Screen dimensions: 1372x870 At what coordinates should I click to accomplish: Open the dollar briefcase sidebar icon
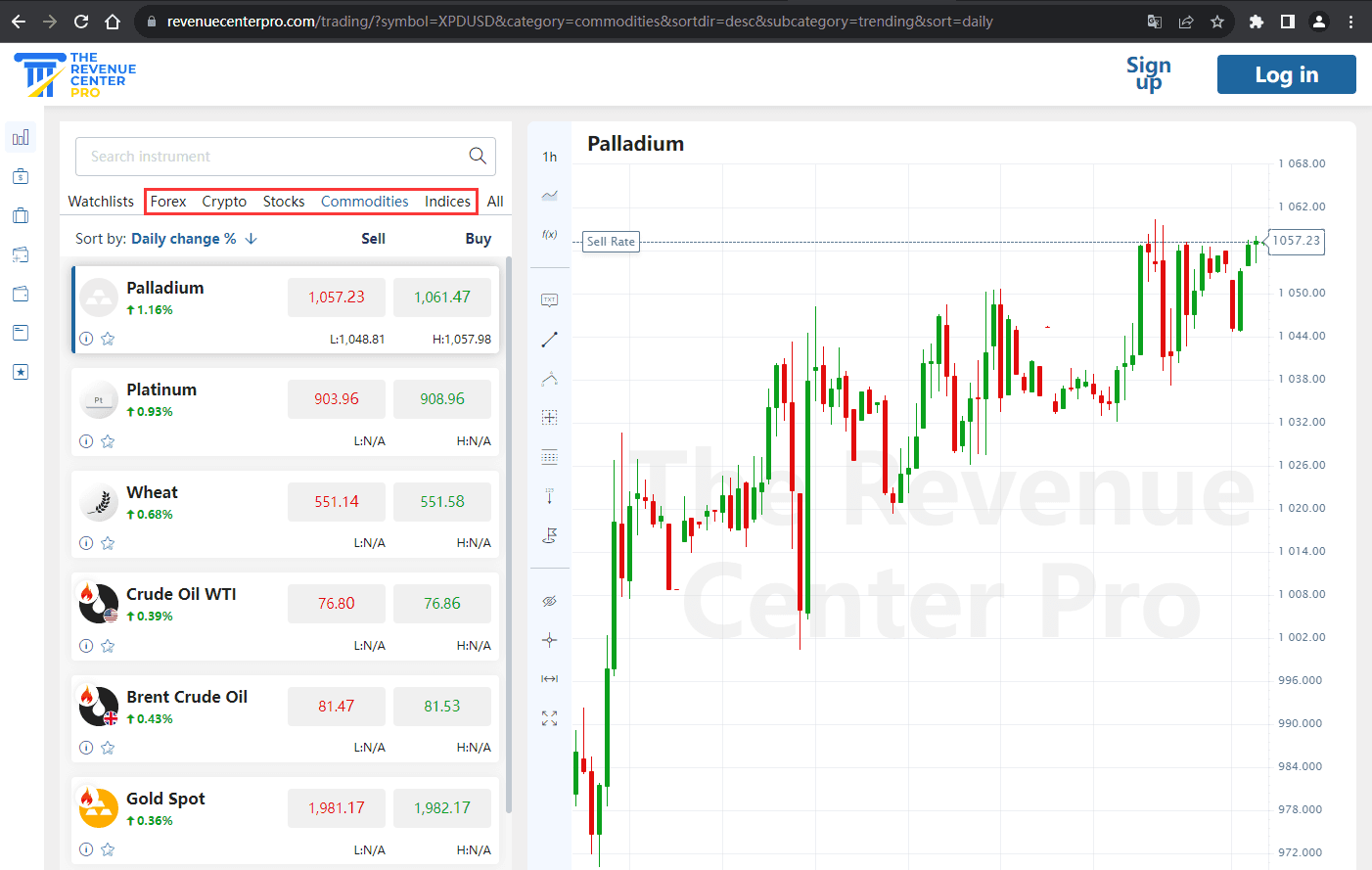coord(21,176)
